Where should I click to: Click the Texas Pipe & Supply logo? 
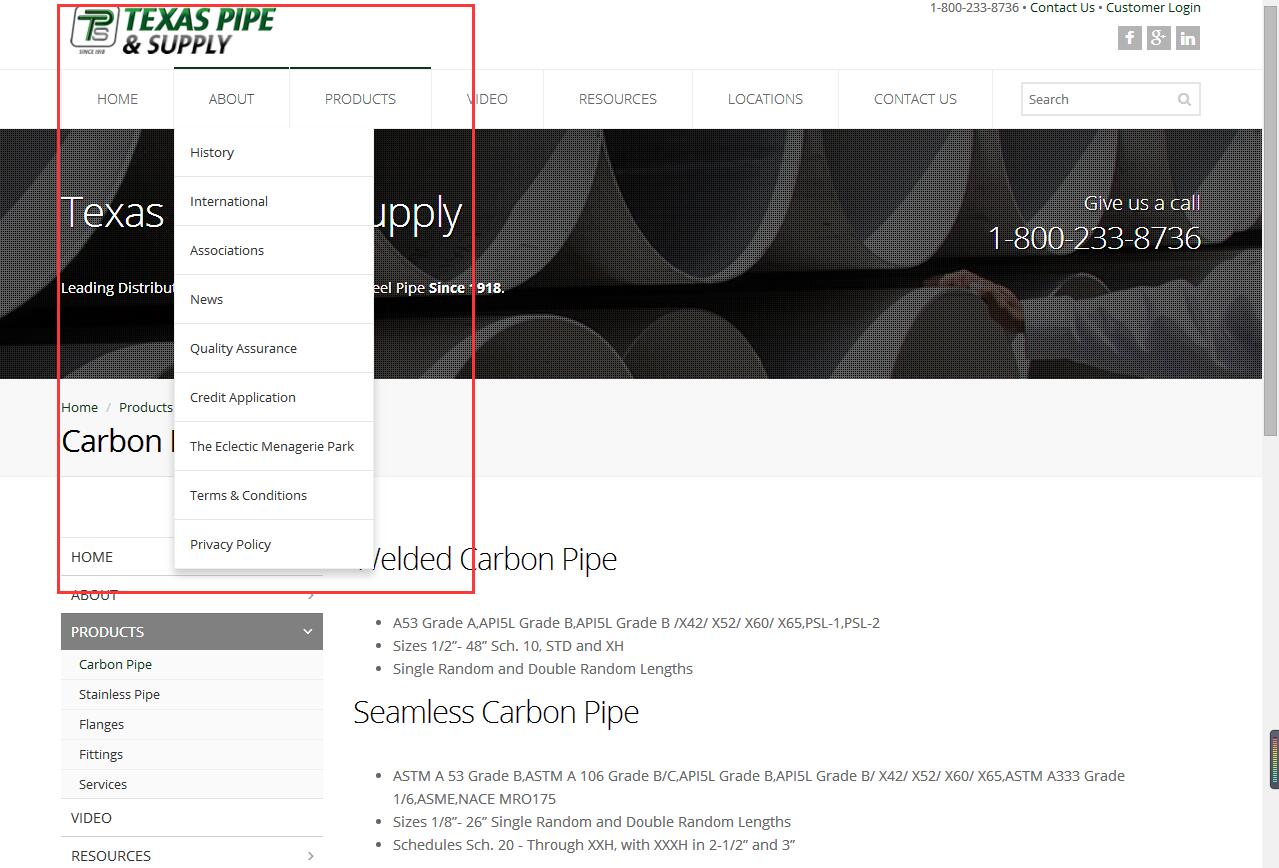[173, 30]
